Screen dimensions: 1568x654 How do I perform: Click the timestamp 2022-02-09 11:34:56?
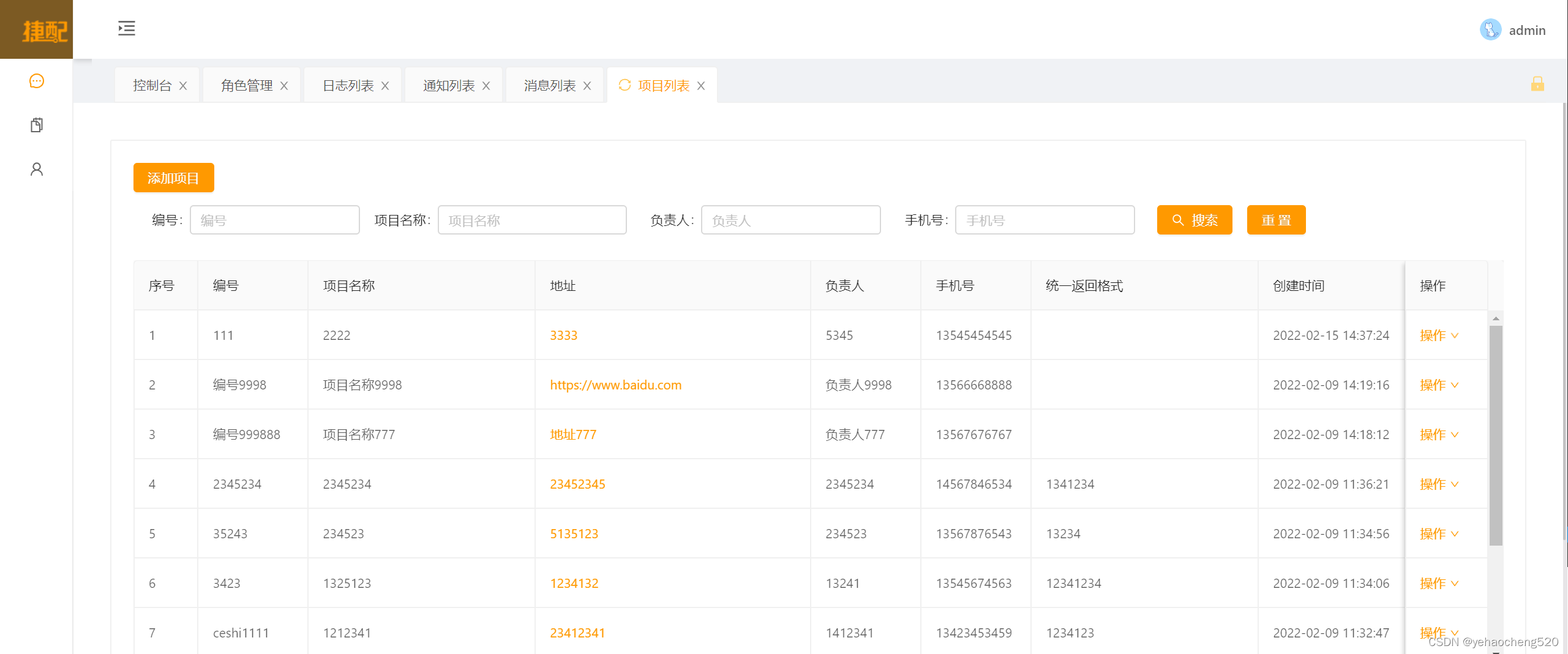[x=1331, y=533]
